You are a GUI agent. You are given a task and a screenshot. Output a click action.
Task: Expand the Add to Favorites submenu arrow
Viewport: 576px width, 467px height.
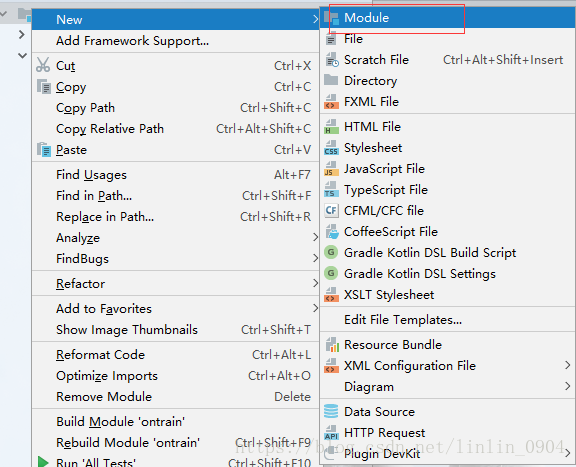click(315, 308)
